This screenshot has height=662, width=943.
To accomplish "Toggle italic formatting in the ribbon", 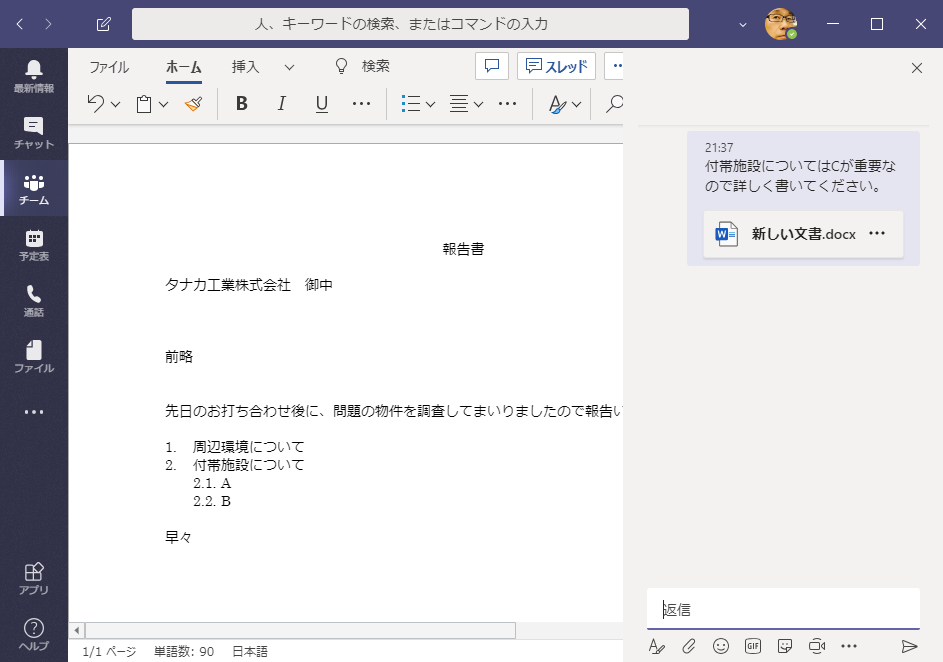I will tap(281, 104).
